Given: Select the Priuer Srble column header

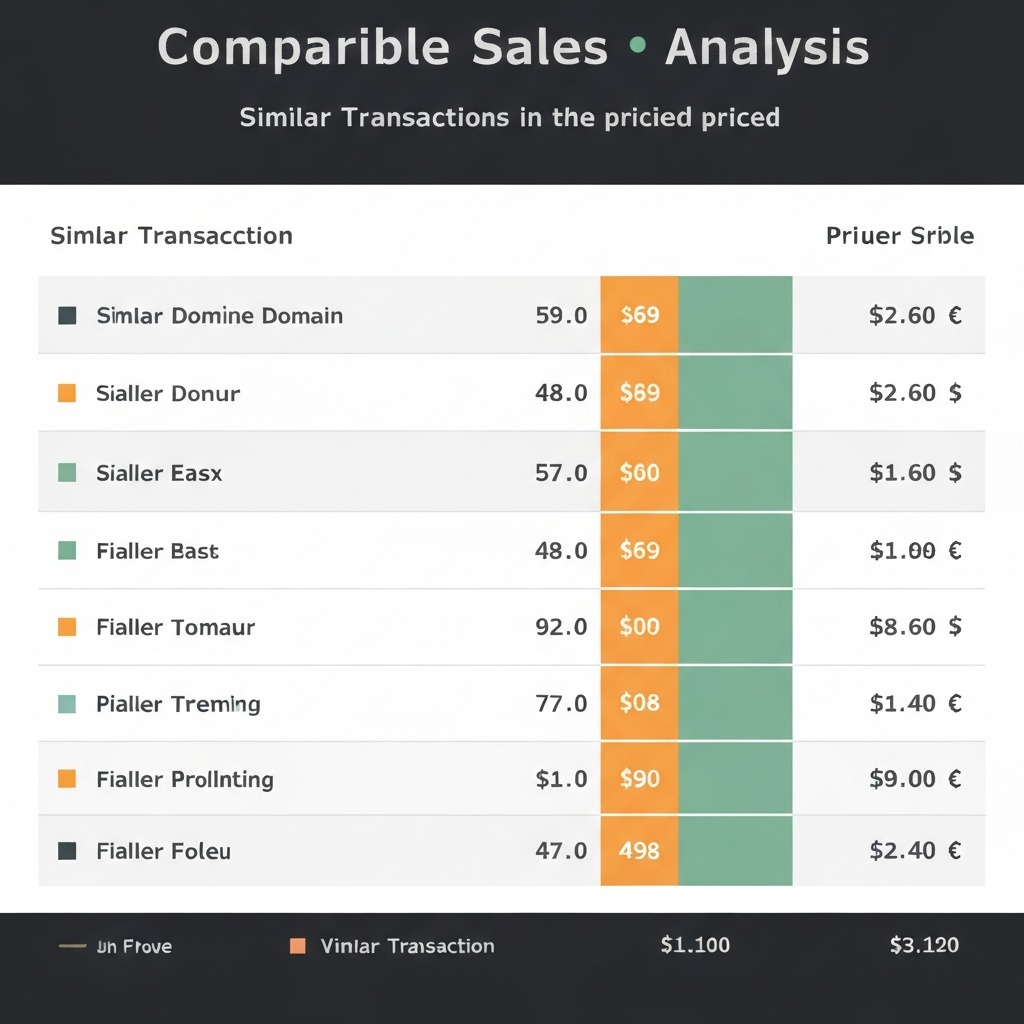Looking at the screenshot, I should 899,236.
